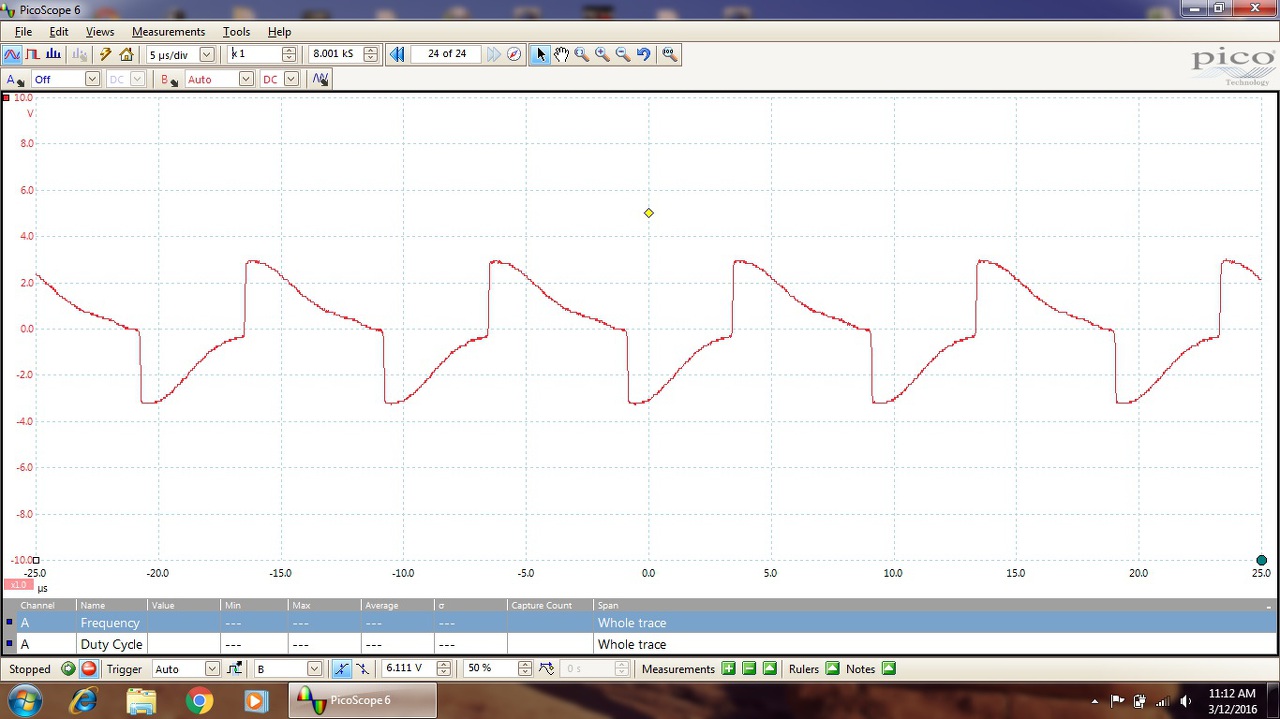Open the Windows Start menu
This screenshot has width=1280, height=719.
[x=23, y=701]
